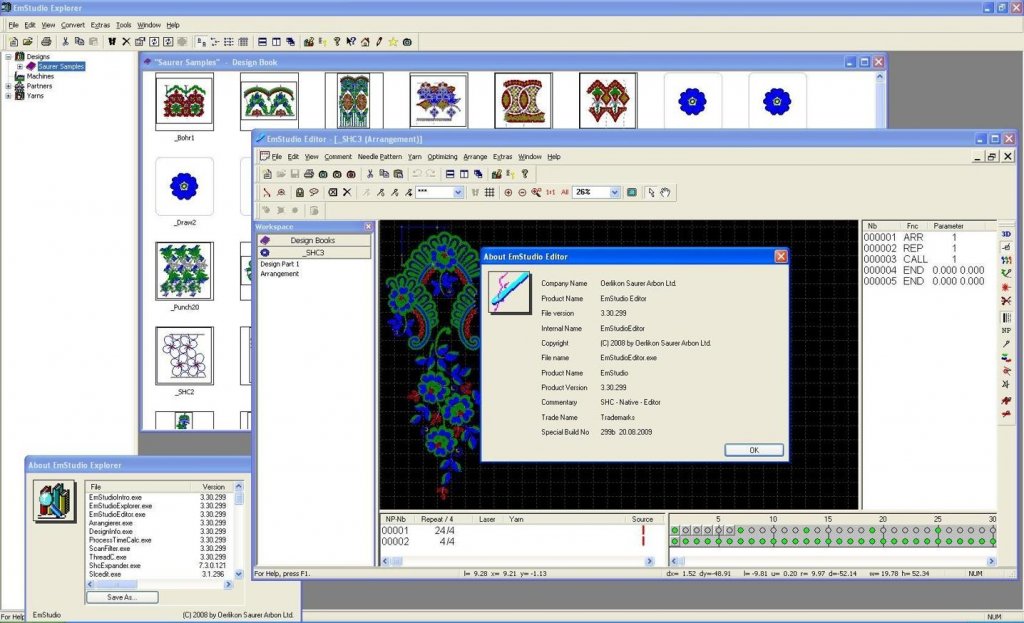Click the yellow star icon in Explorer toolbar
Screen dimensions: 1024x623
click(392, 42)
